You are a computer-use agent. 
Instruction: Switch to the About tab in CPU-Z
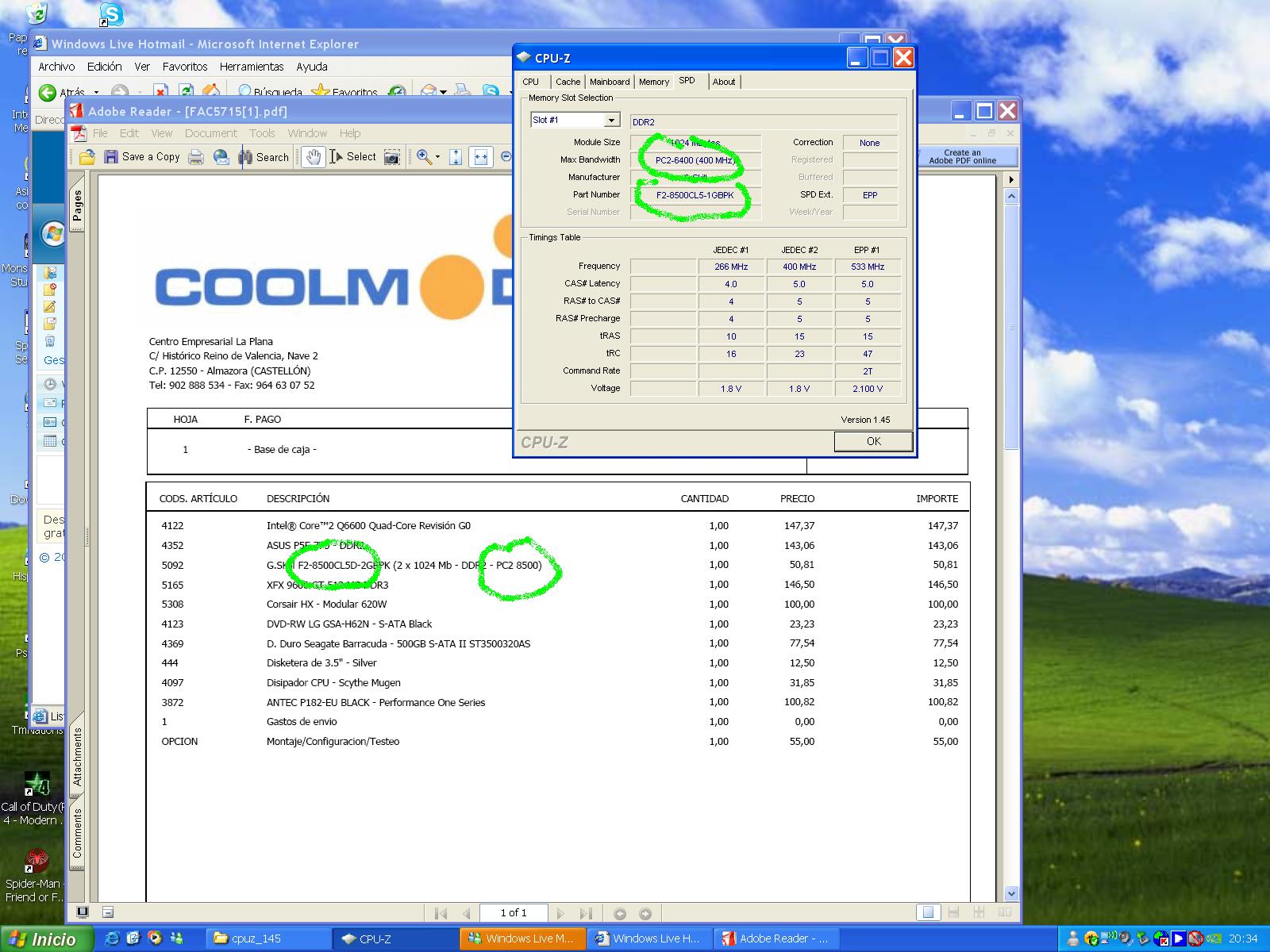723,82
